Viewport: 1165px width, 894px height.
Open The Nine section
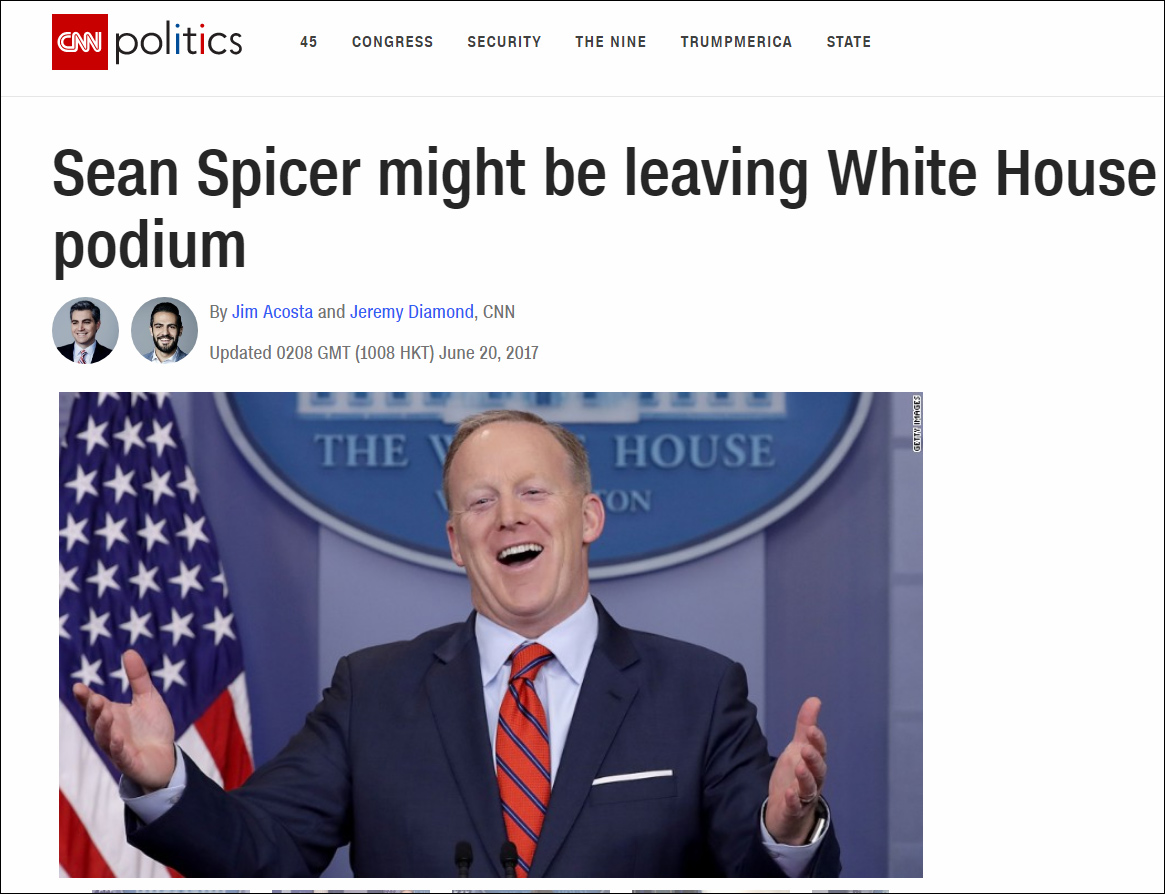611,42
